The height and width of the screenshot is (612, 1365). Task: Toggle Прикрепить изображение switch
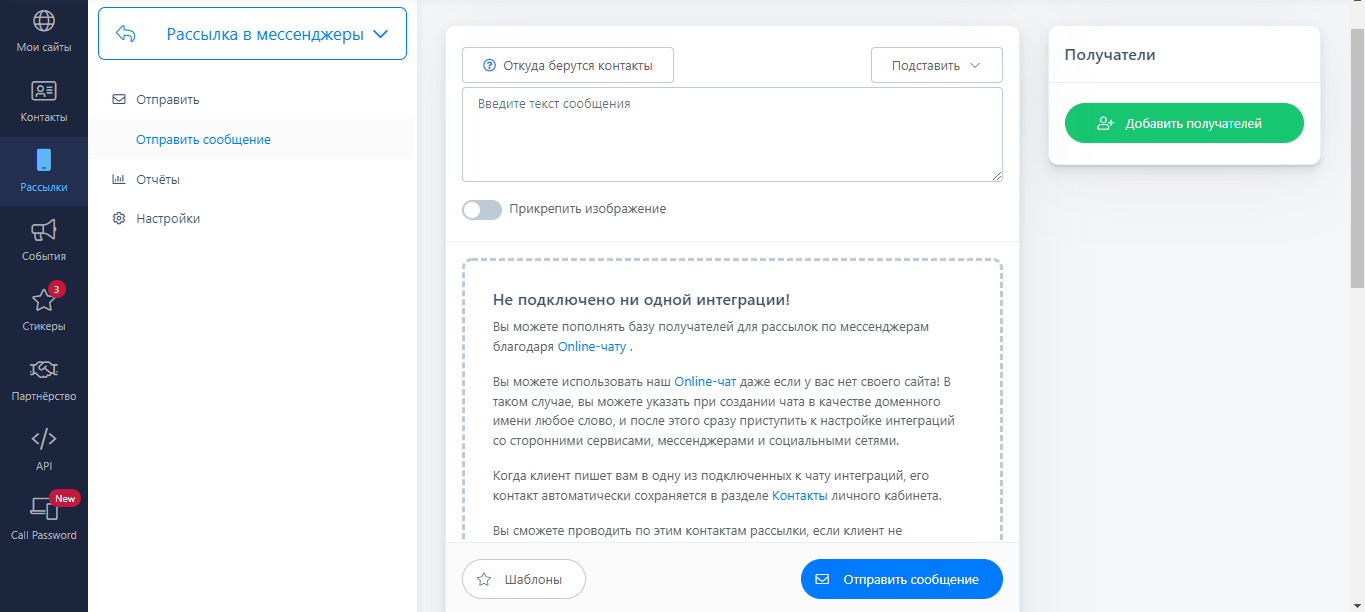[482, 210]
